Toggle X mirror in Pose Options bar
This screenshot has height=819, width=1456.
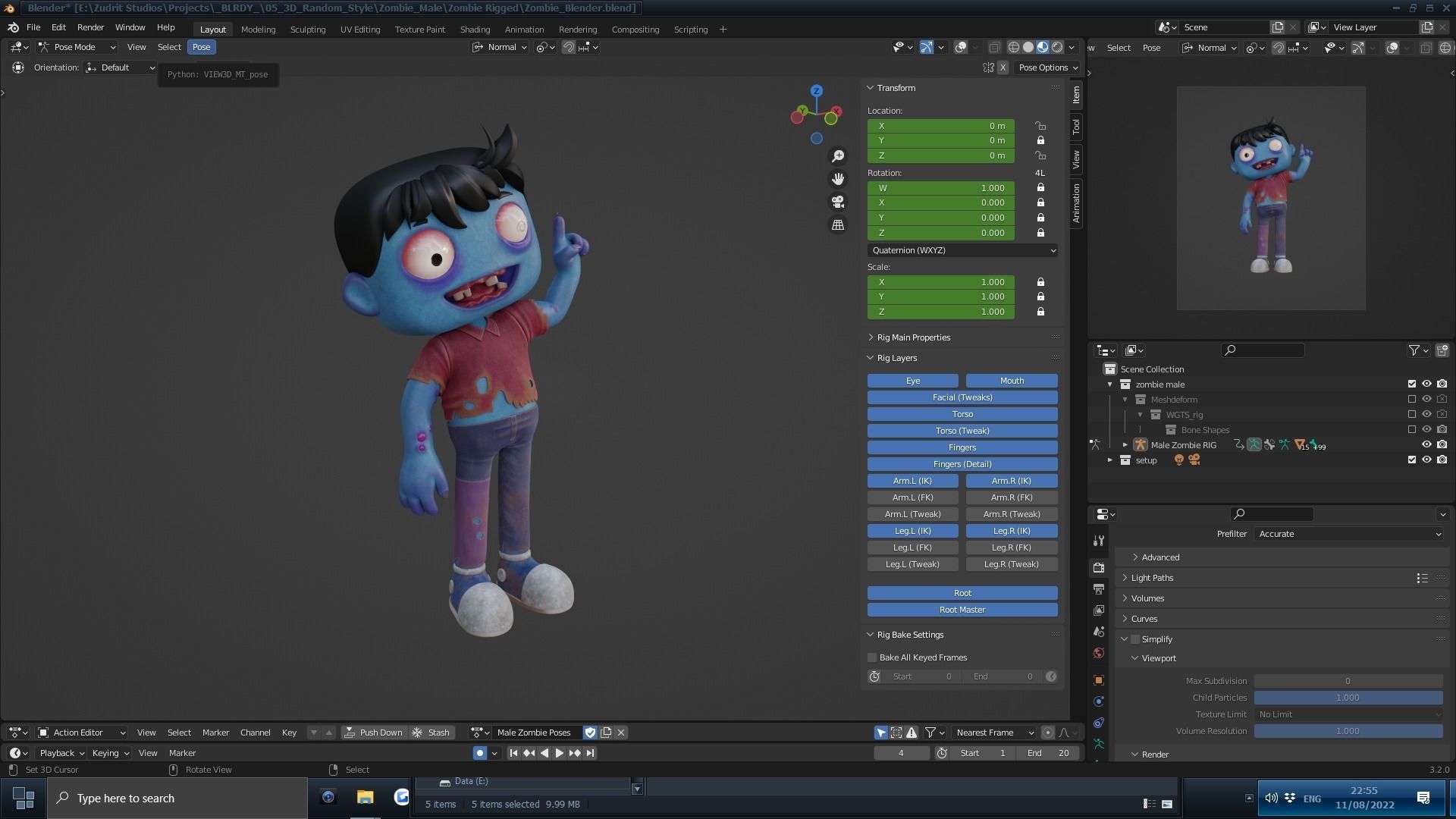(1003, 67)
